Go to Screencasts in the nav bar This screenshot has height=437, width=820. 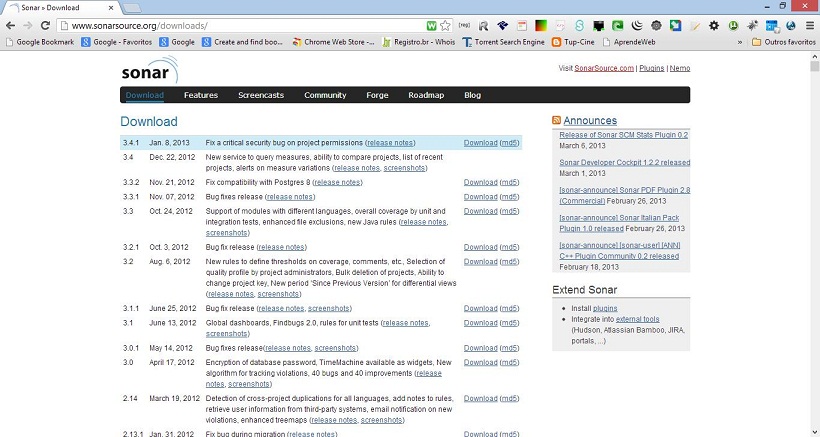coord(261,95)
